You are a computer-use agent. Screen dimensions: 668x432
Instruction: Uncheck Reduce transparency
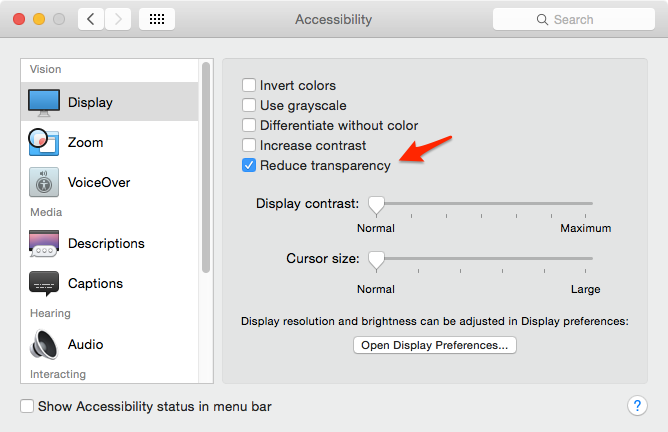point(249,166)
